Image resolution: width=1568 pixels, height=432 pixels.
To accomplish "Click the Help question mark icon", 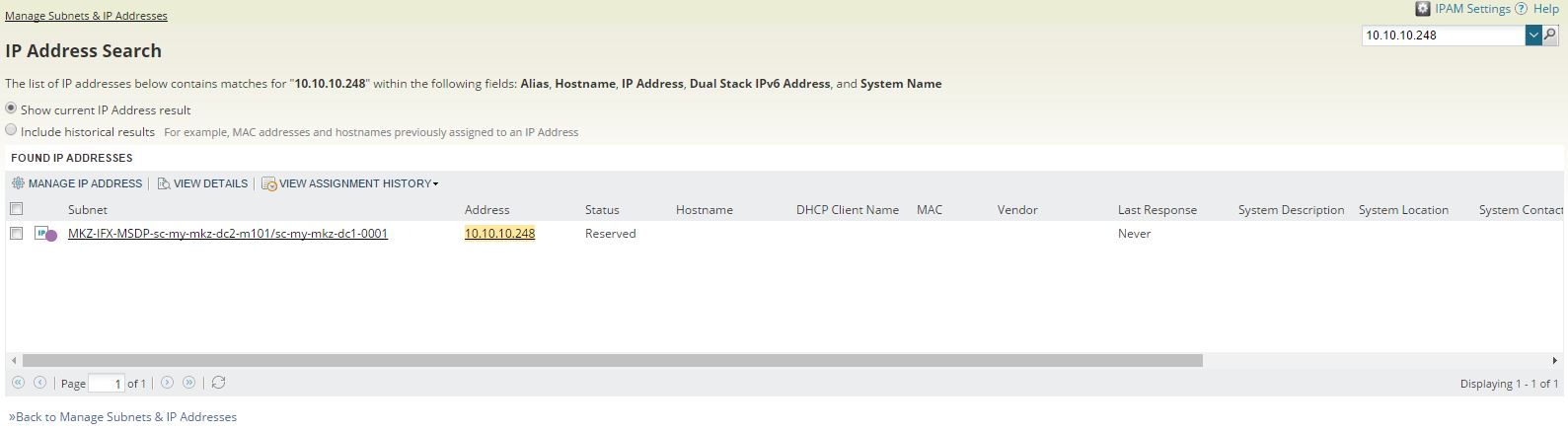I will (1521, 9).
